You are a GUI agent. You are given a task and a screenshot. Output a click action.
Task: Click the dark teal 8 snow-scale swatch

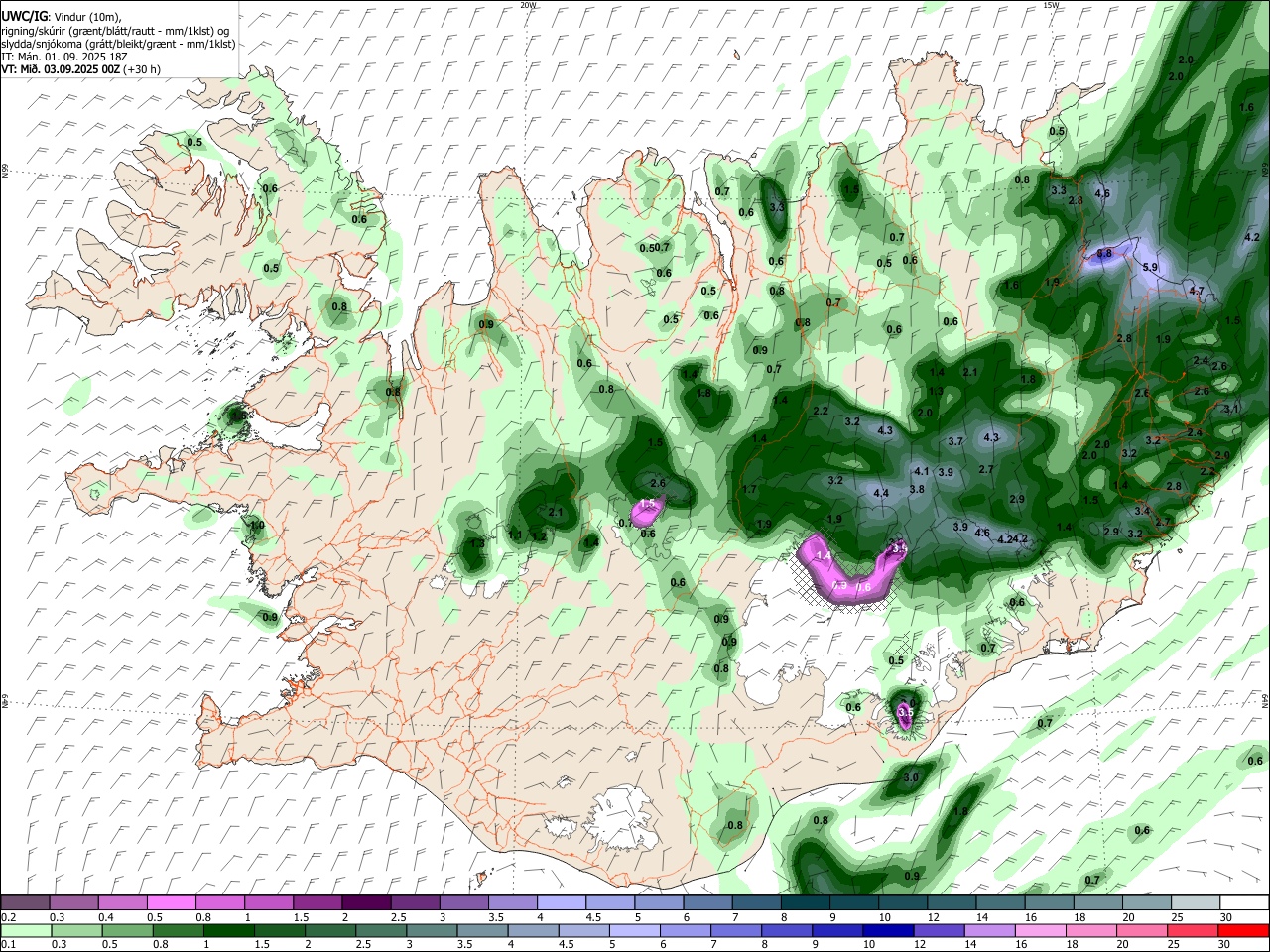[805, 902]
